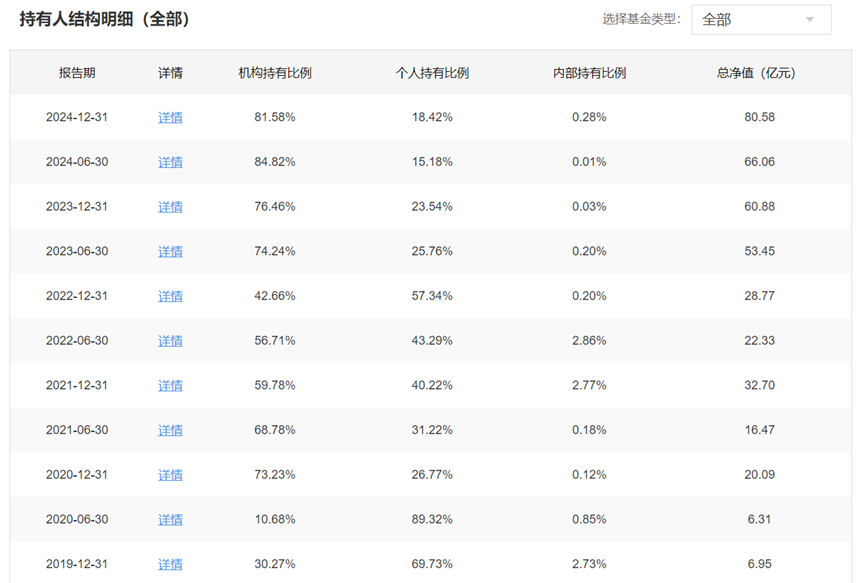Viewport: 865px width, 583px height.
Task: Open the 选择基金类型 dropdown showing 全部
Action: 761,20
